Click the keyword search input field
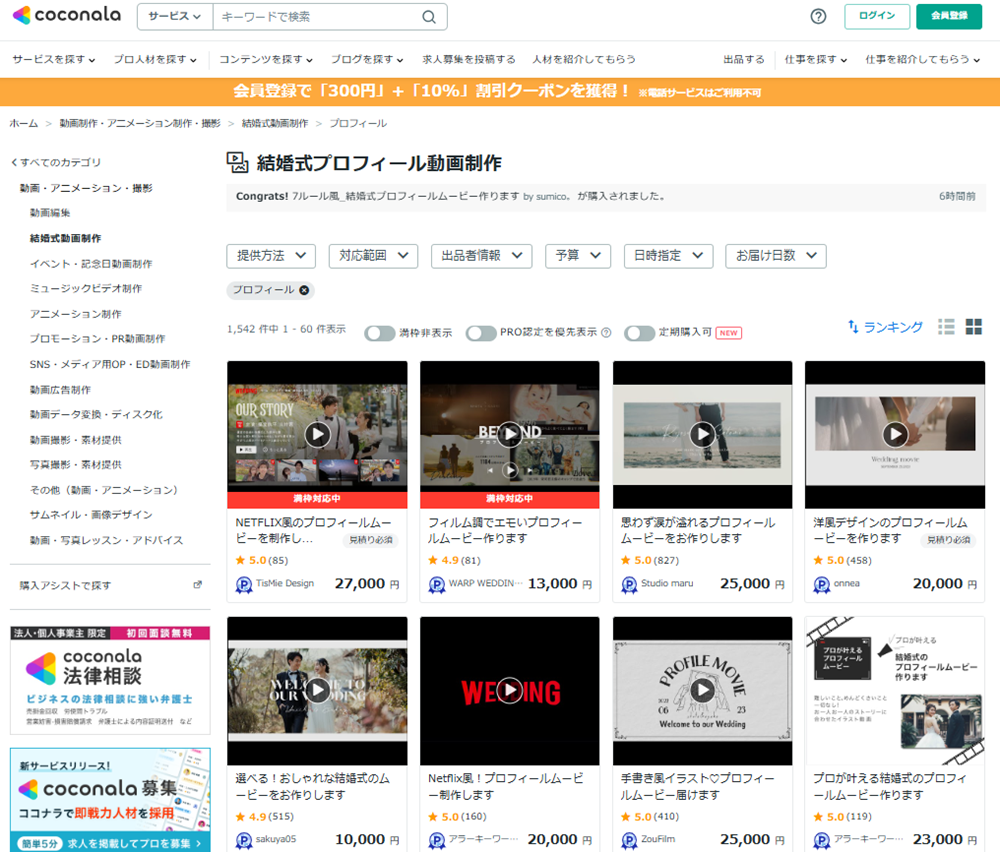This screenshot has width=1000, height=852. click(x=315, y=17)
